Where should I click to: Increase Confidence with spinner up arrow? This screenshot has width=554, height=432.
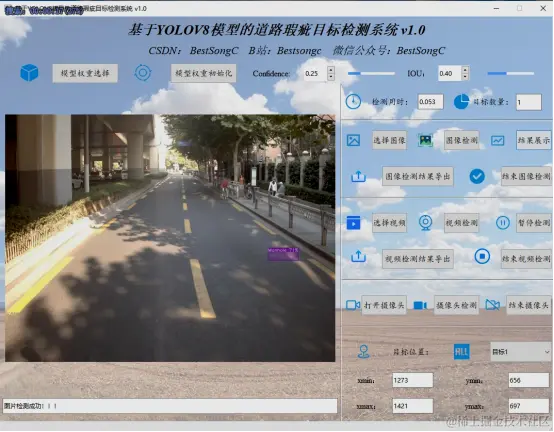[331, 70]
